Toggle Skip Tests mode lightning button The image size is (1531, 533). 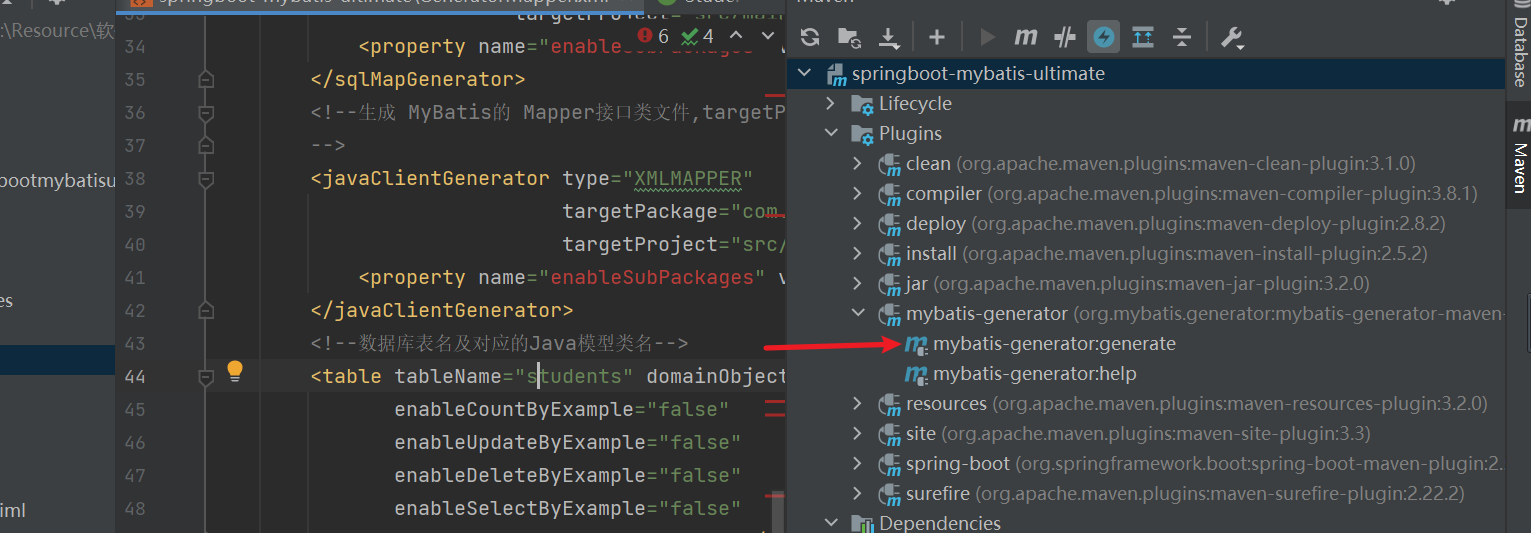coord(1104,37)
